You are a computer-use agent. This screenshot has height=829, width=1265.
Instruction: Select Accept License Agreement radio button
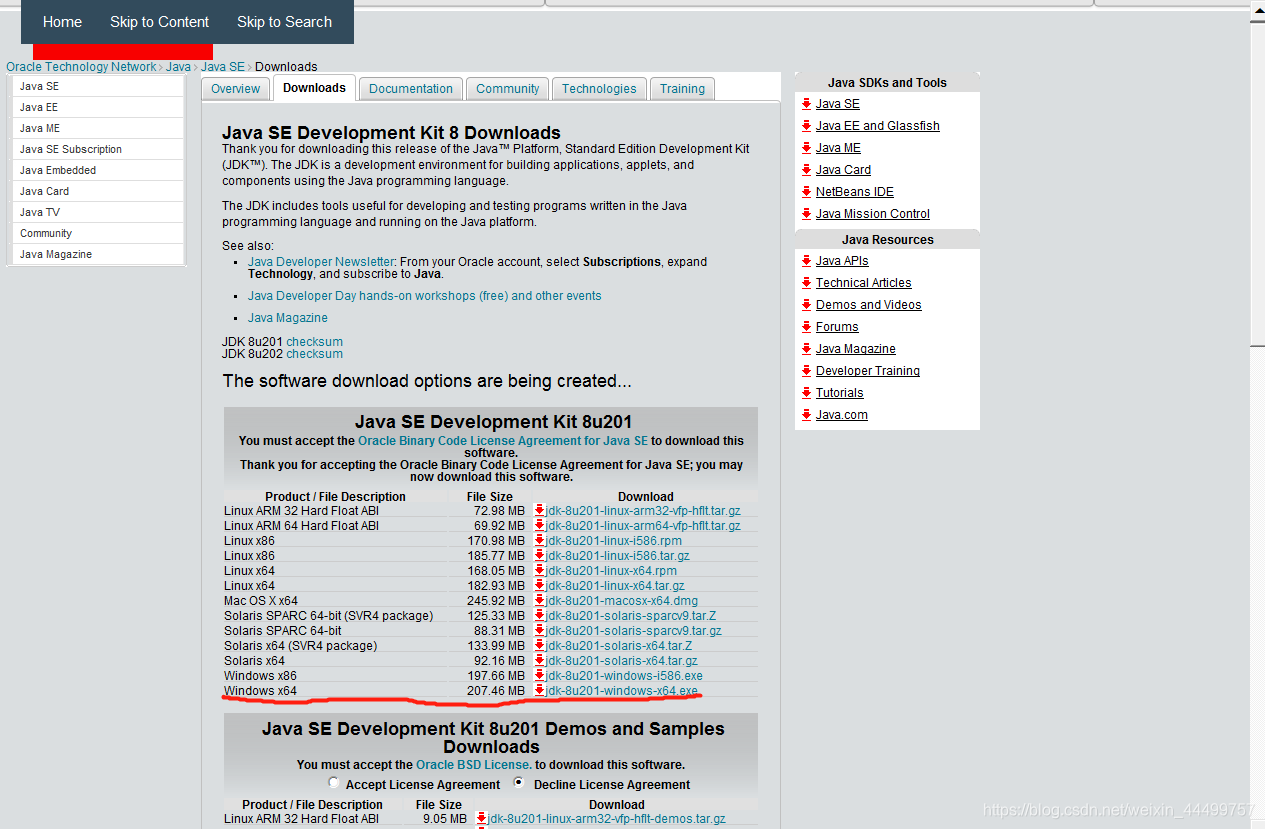334,783
